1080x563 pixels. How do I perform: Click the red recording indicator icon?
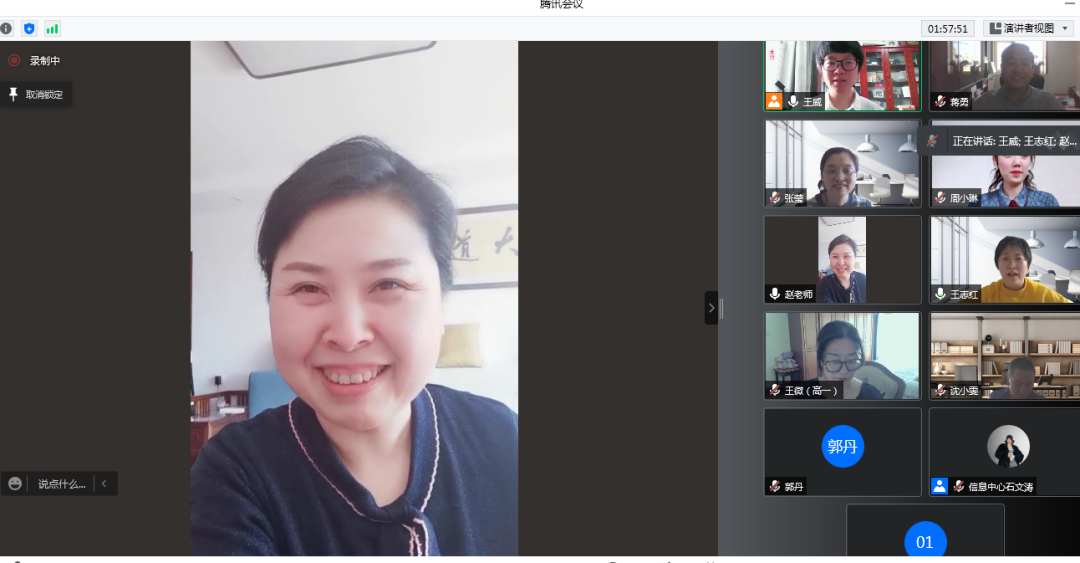coord(14,61)
